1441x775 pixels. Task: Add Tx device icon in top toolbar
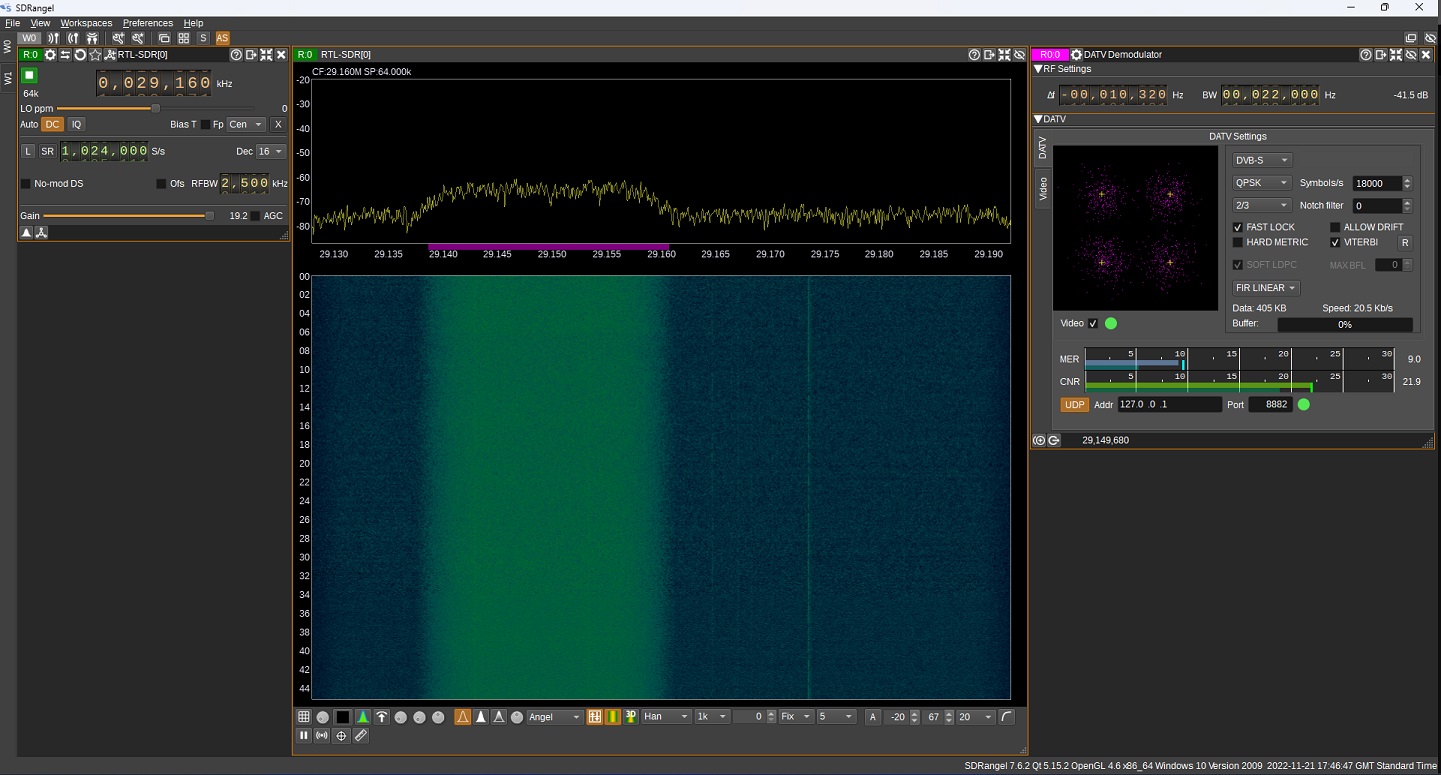tap(73, 38)
